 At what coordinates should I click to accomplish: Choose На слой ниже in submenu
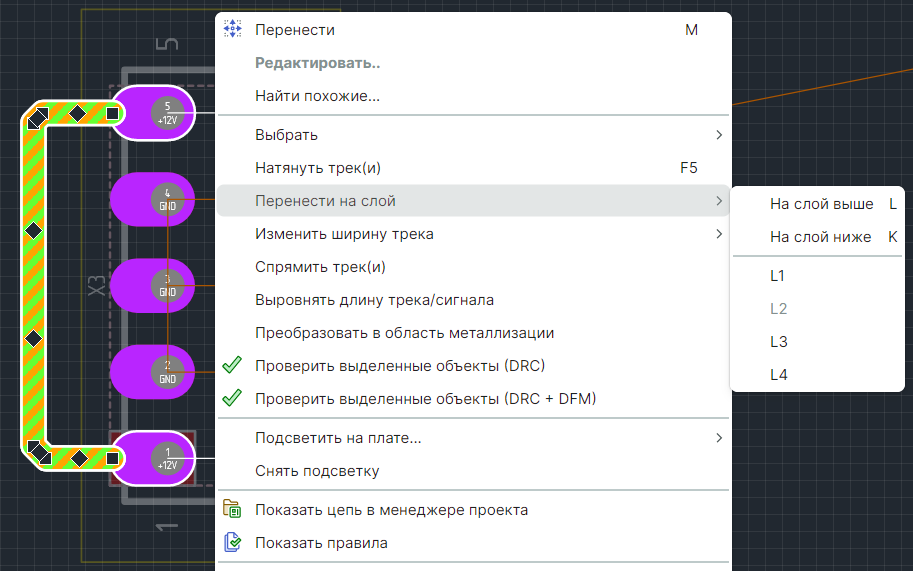coord(817,237)
